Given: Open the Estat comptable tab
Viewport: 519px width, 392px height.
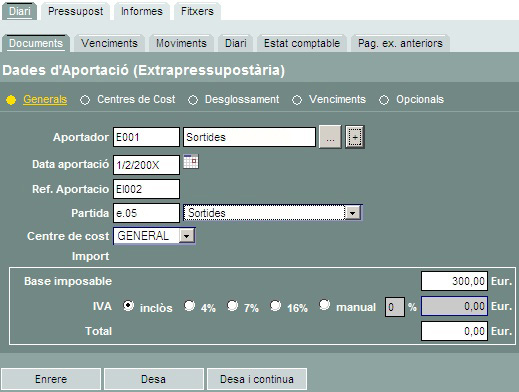Looking at the screenshot, I should [x=302, y=43].
